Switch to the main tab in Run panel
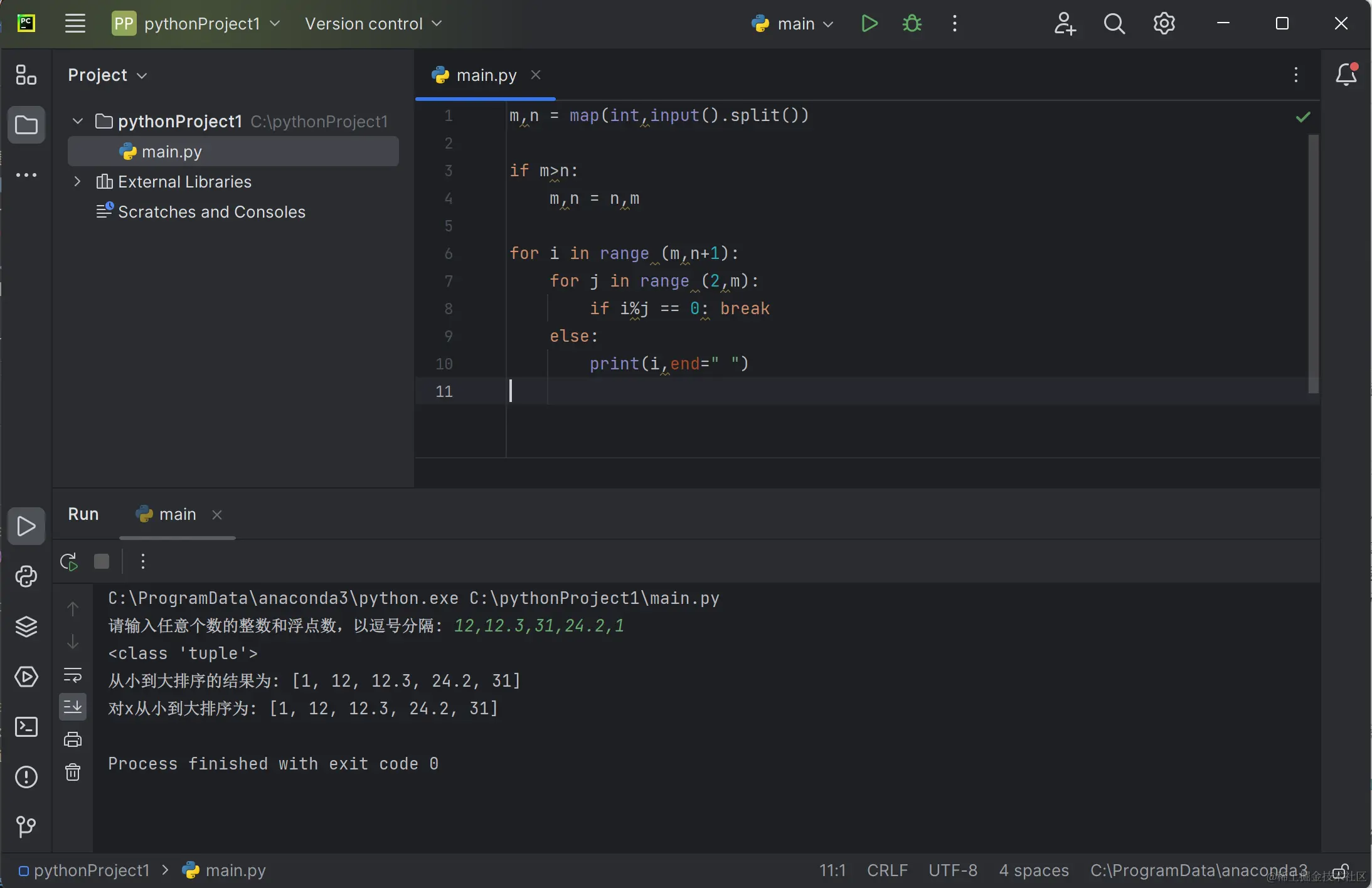 (177, 514)
